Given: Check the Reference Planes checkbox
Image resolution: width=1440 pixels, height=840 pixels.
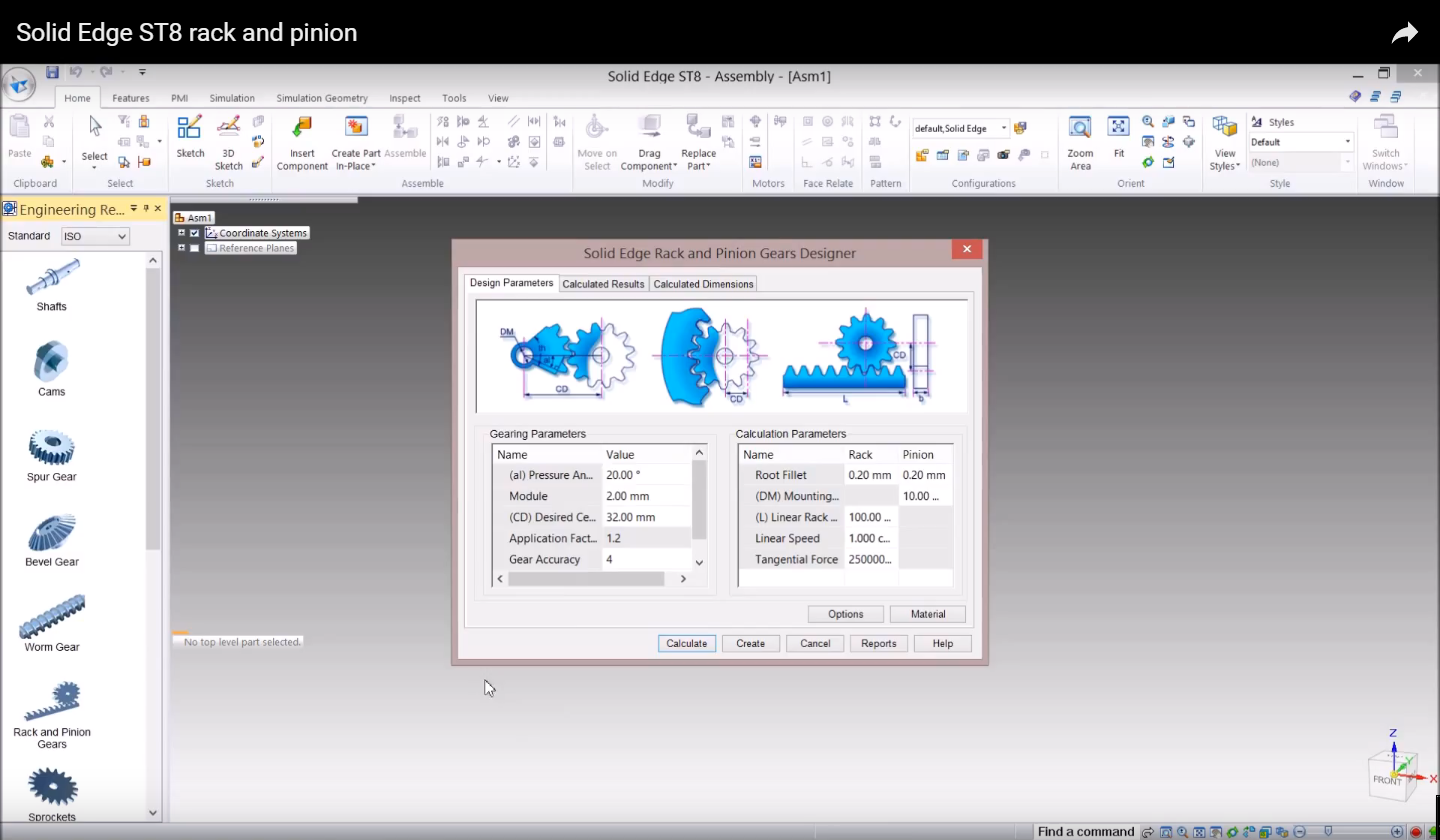Looking at the screenshot, I should click(x=194, y=247).
